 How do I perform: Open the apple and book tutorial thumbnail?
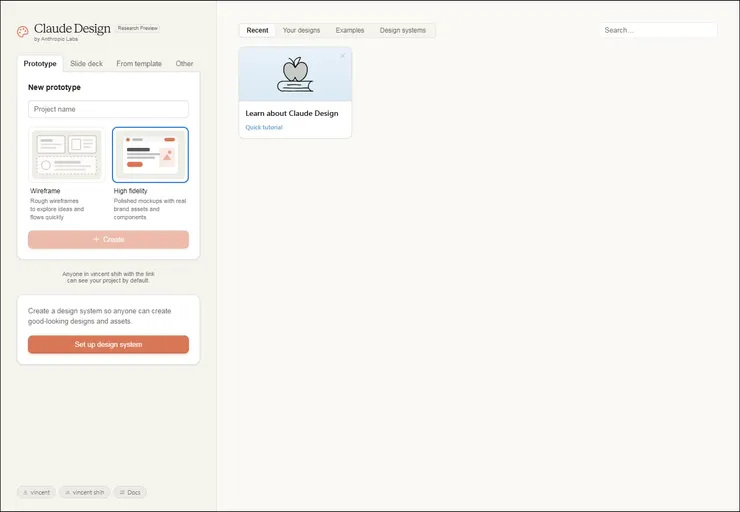tap(295, 74)
